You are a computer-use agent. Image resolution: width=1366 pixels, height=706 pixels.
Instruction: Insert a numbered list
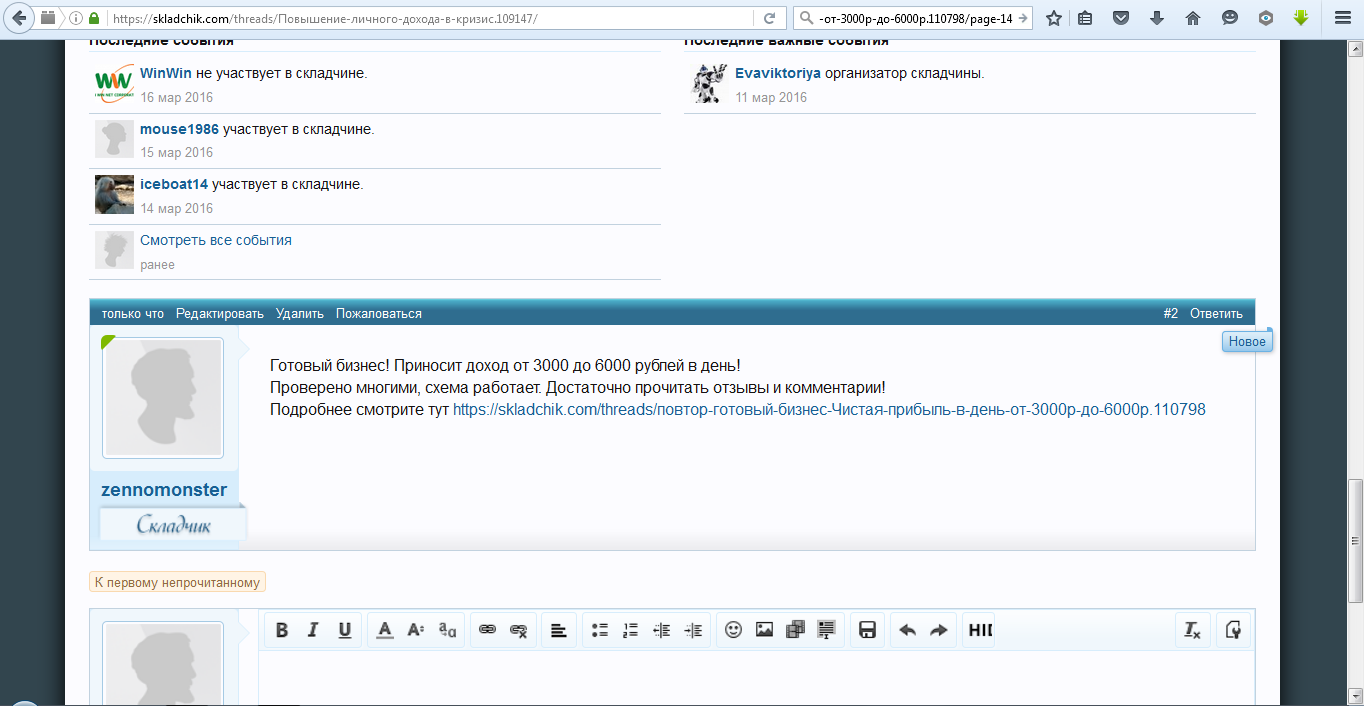click(630, 630)
